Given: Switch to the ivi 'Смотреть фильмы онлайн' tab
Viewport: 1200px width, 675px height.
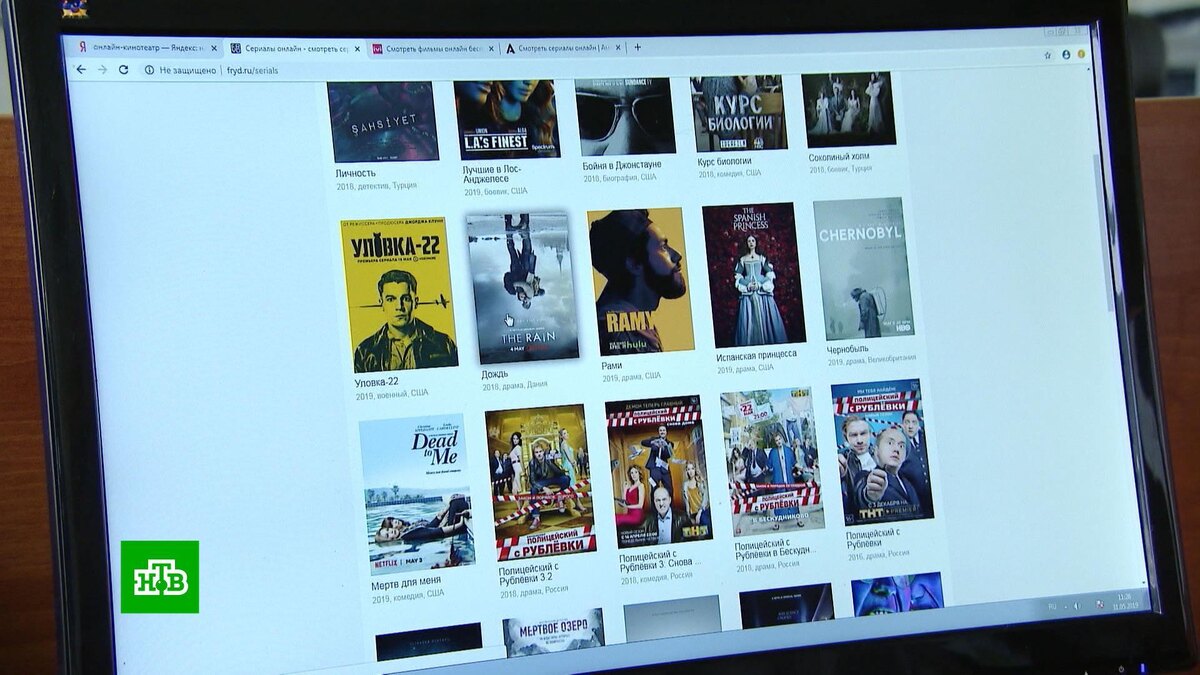Looking at the screenshot, I should [x=432, y=48].
